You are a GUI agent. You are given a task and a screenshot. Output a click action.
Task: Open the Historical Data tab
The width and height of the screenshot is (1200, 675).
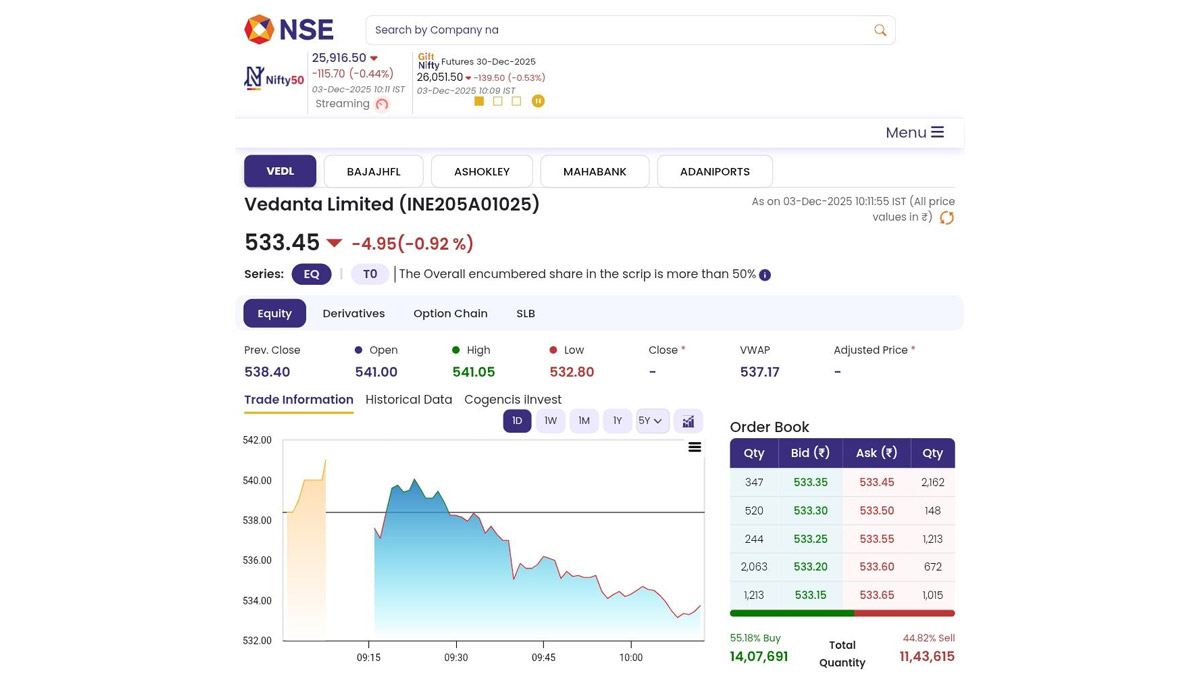(408, 399)
